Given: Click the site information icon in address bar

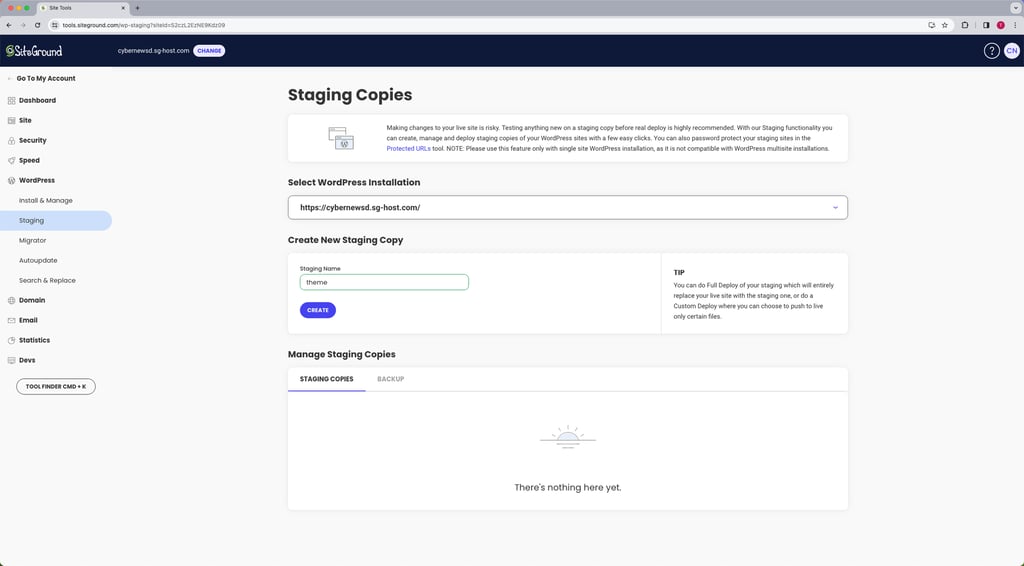Looking at the screenshot, I should pyautogui.click(x=56, y=25).
